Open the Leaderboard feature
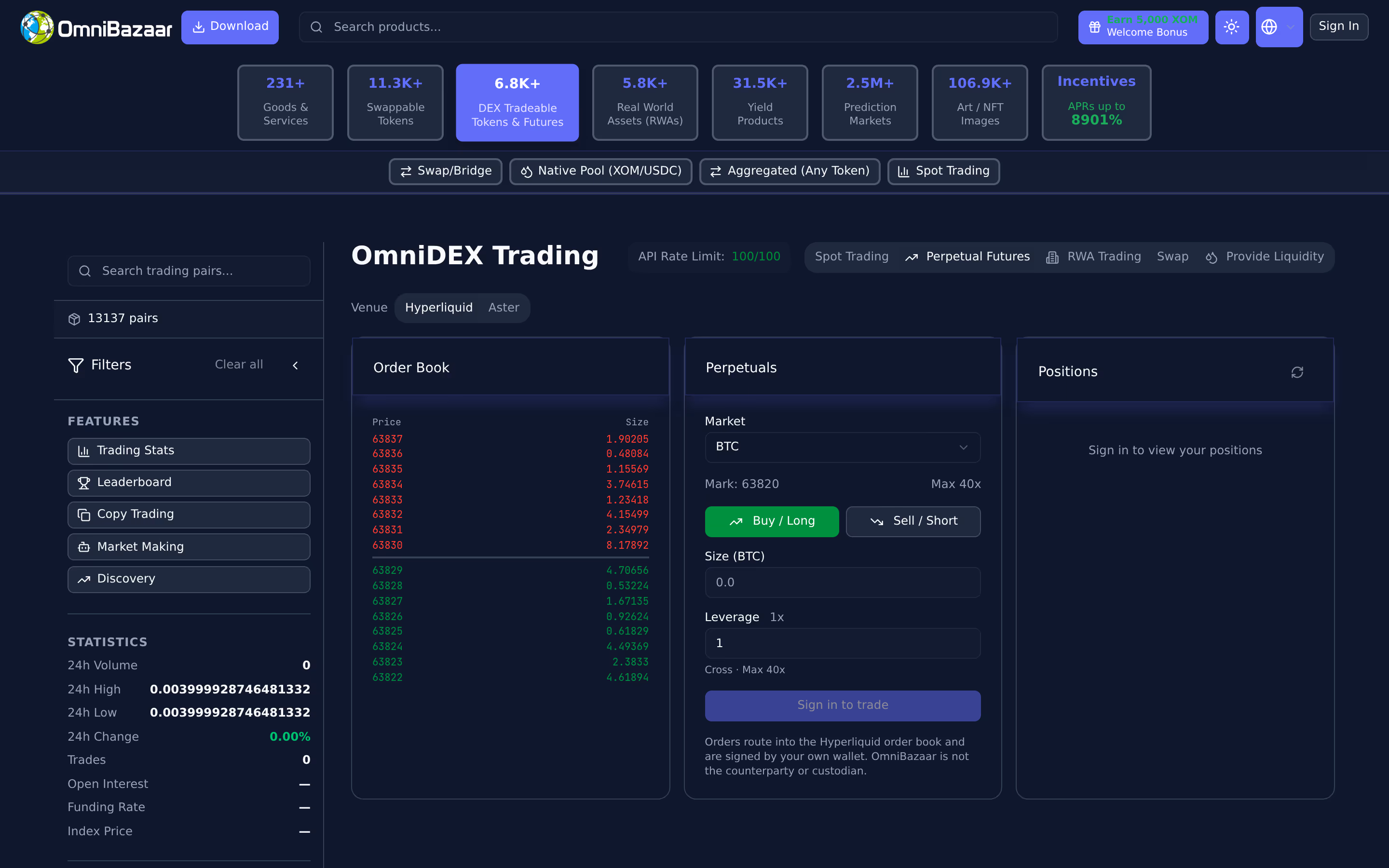The height and width of the screenshot is (868, 1389). click(189, 483)
